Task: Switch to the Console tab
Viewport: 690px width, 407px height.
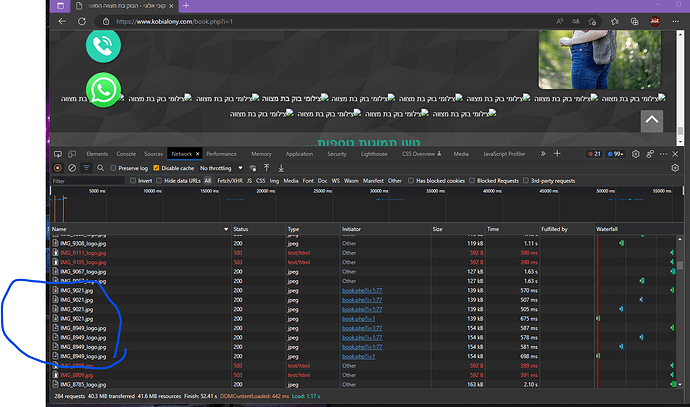Action: 126,154
